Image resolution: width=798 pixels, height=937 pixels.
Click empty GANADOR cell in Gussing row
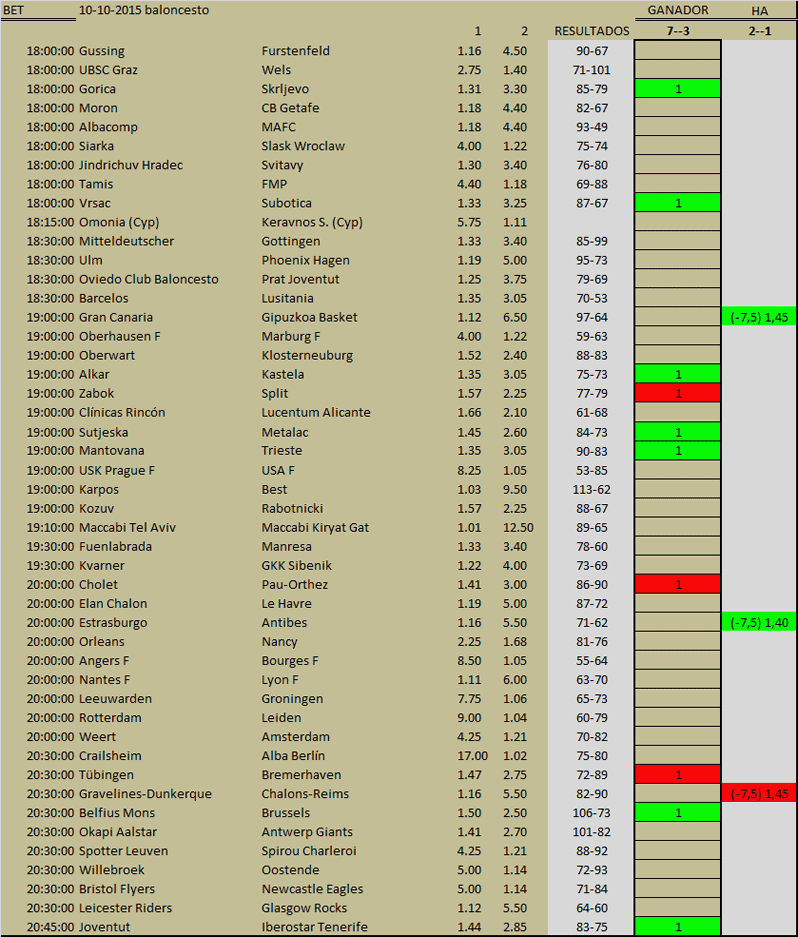678,51
